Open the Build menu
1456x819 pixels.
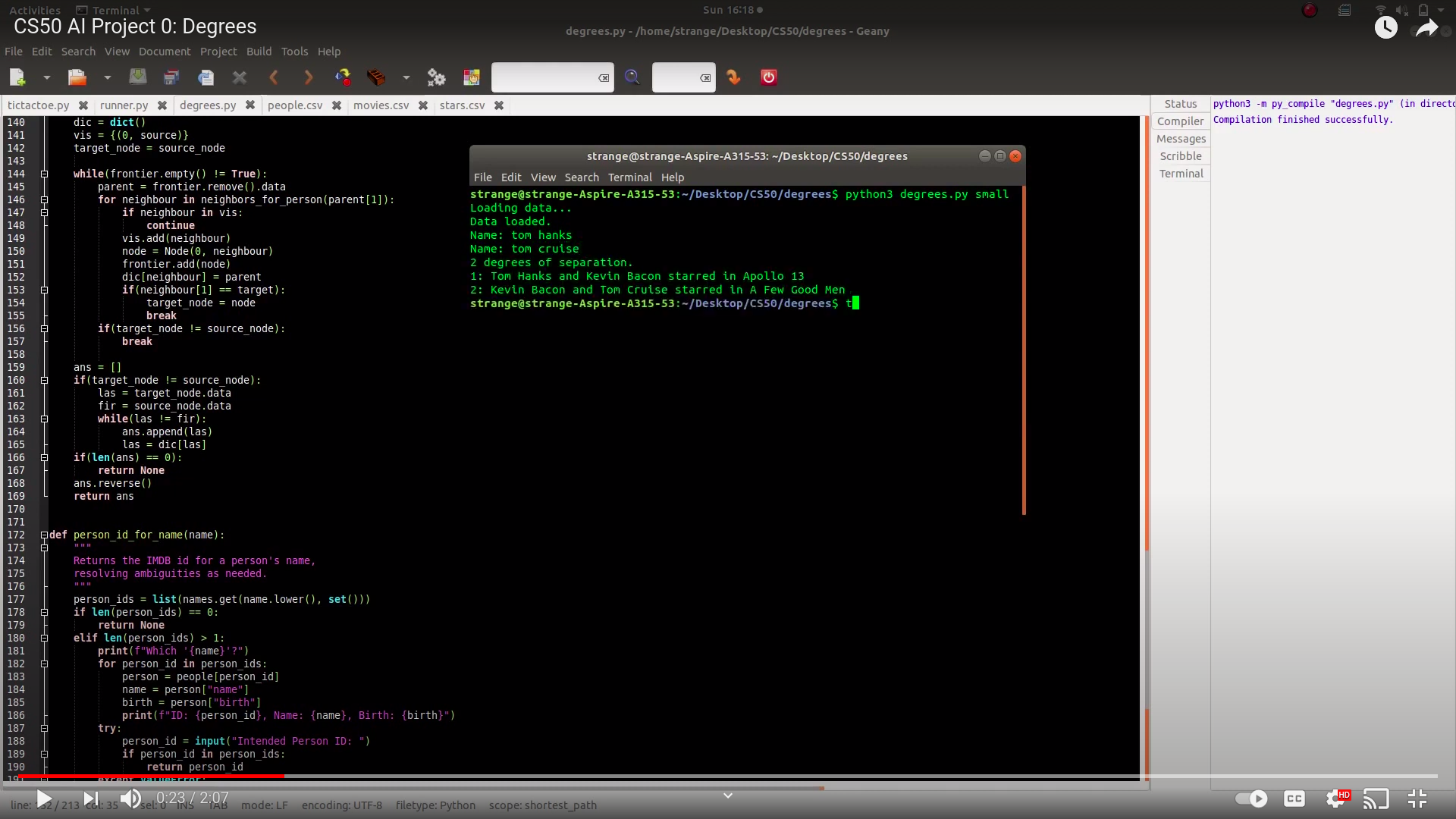[259, 52]
